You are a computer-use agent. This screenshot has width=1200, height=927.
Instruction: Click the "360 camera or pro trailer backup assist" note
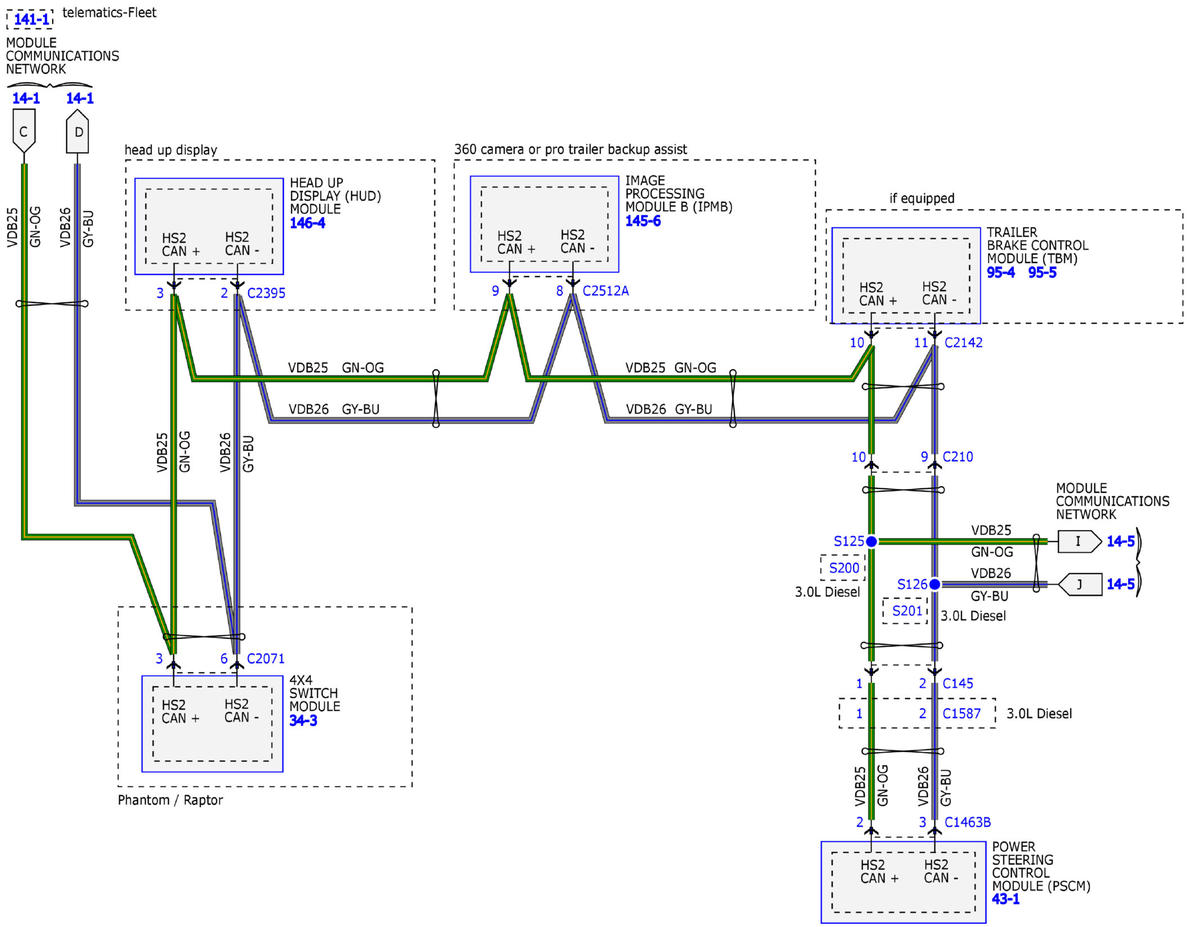[571, 149]
